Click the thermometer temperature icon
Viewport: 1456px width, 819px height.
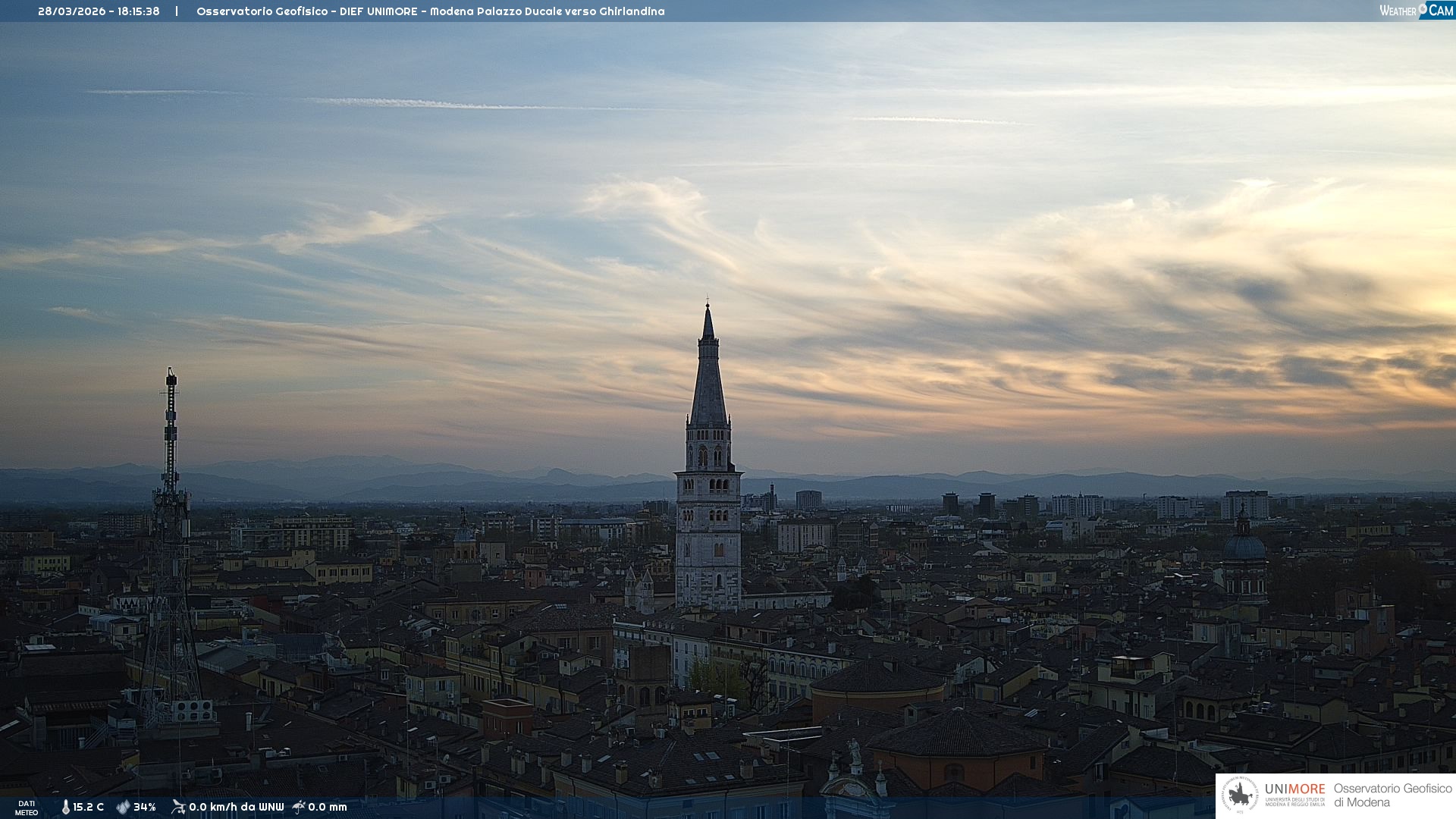click(65, 807)
